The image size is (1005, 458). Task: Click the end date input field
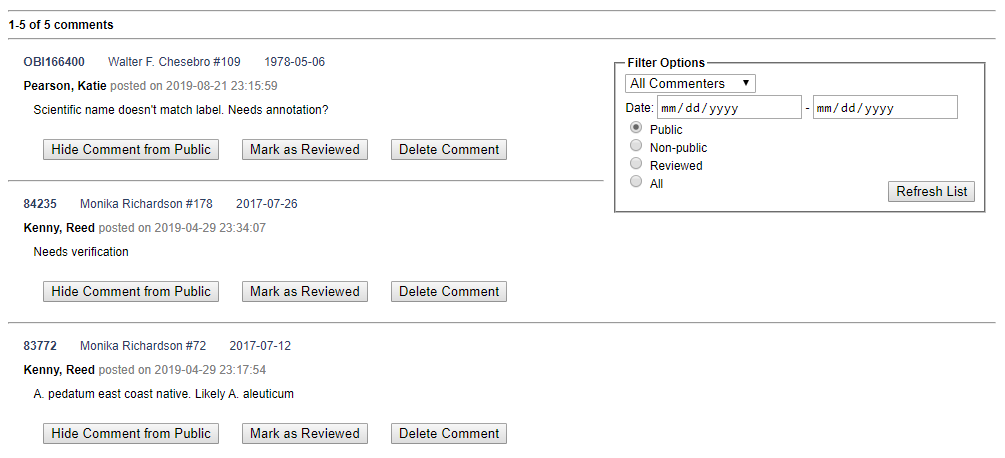pos(885,108)
